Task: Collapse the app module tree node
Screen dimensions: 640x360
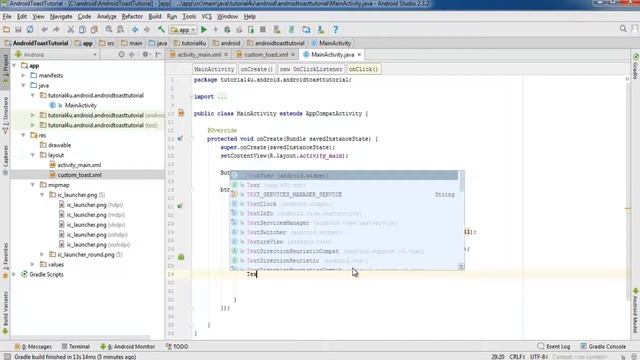Action: (x=14, y=65)
